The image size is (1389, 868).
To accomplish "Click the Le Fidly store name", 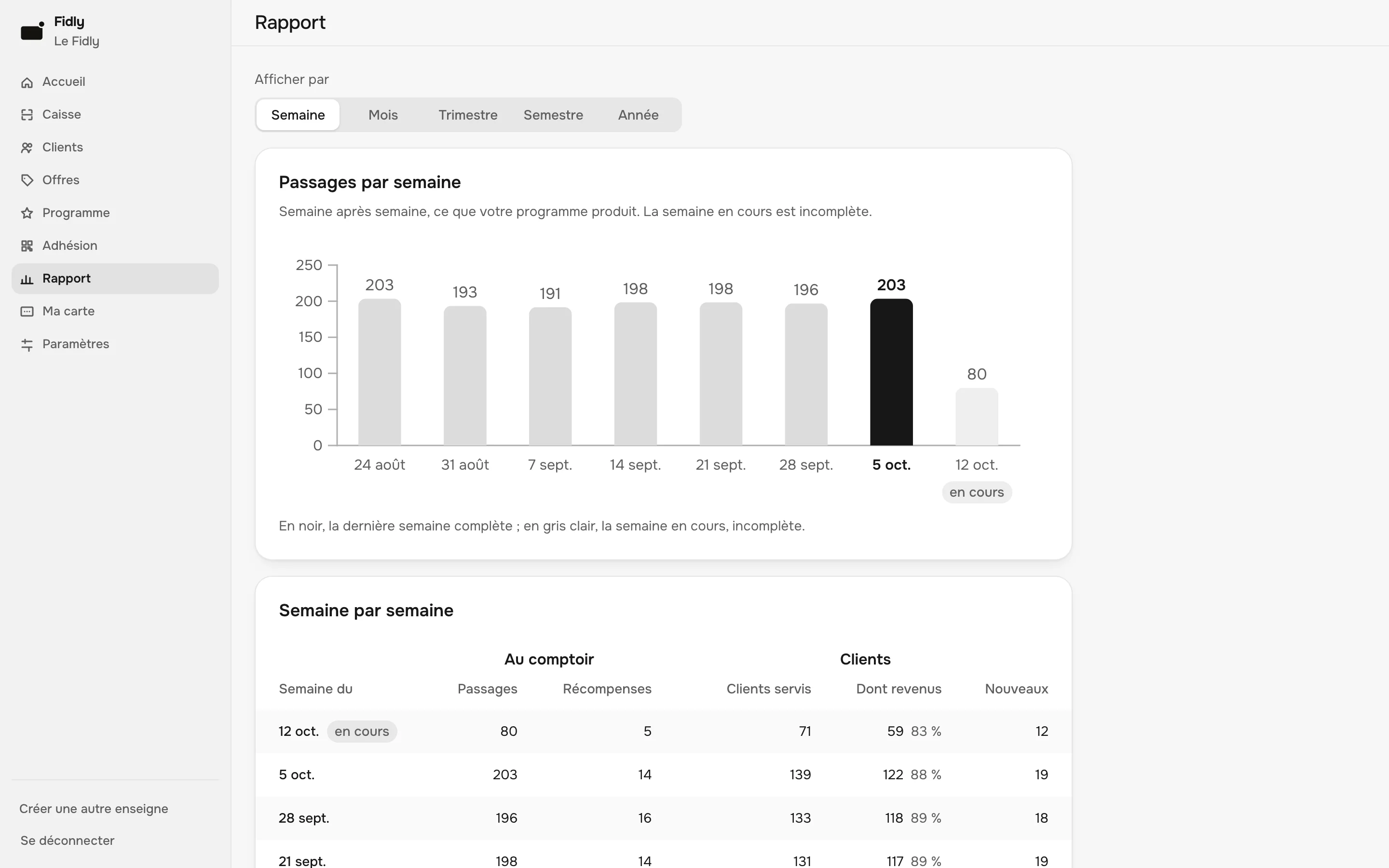I will [x=76, y=41].
